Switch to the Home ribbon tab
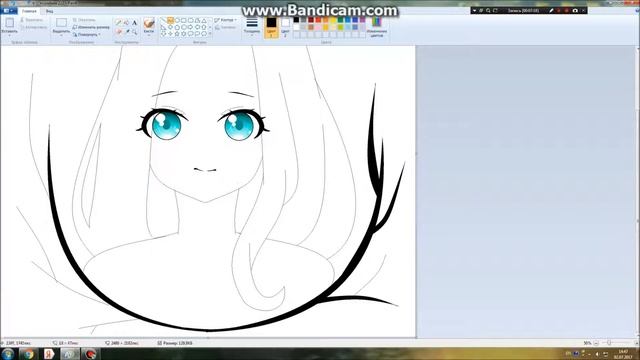This screenshot has height=360, width=640. (x=29, y=11)
